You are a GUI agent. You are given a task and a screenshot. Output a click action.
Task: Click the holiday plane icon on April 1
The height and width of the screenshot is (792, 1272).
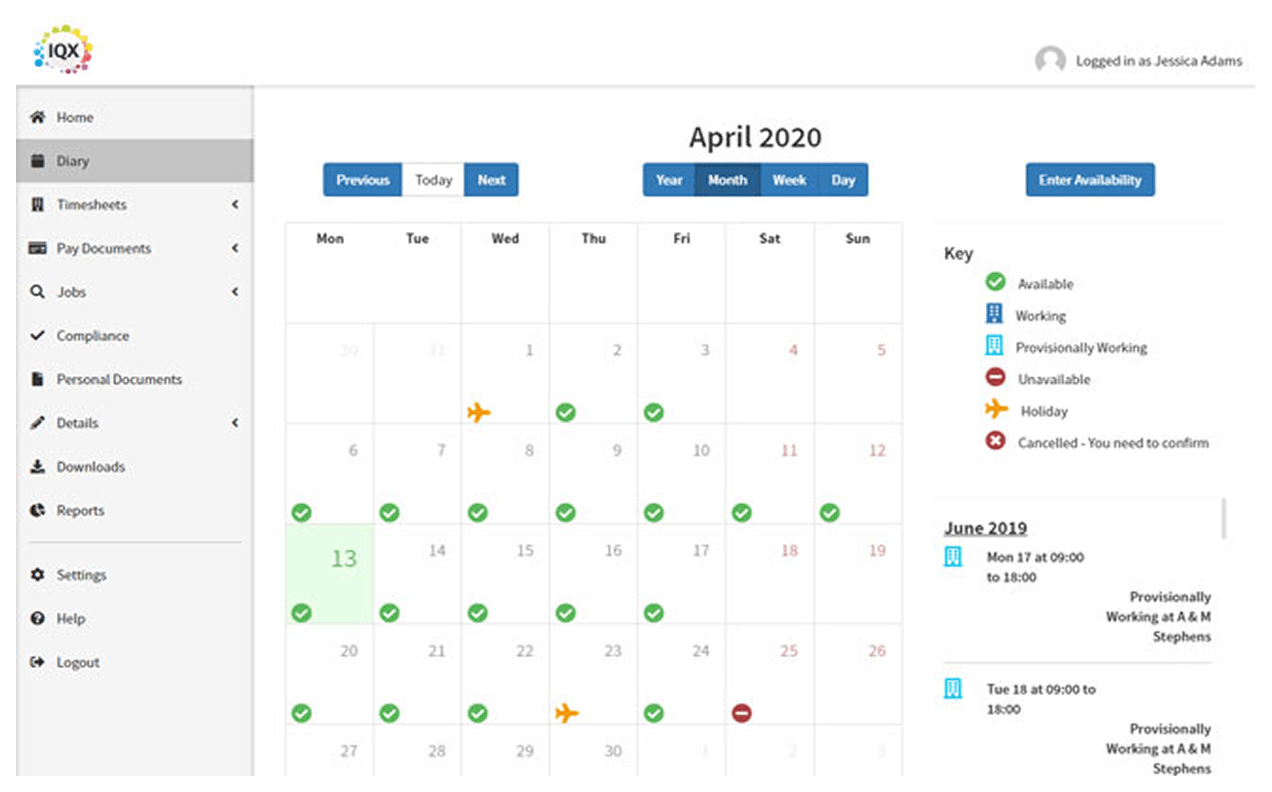(x=479, y=412)
